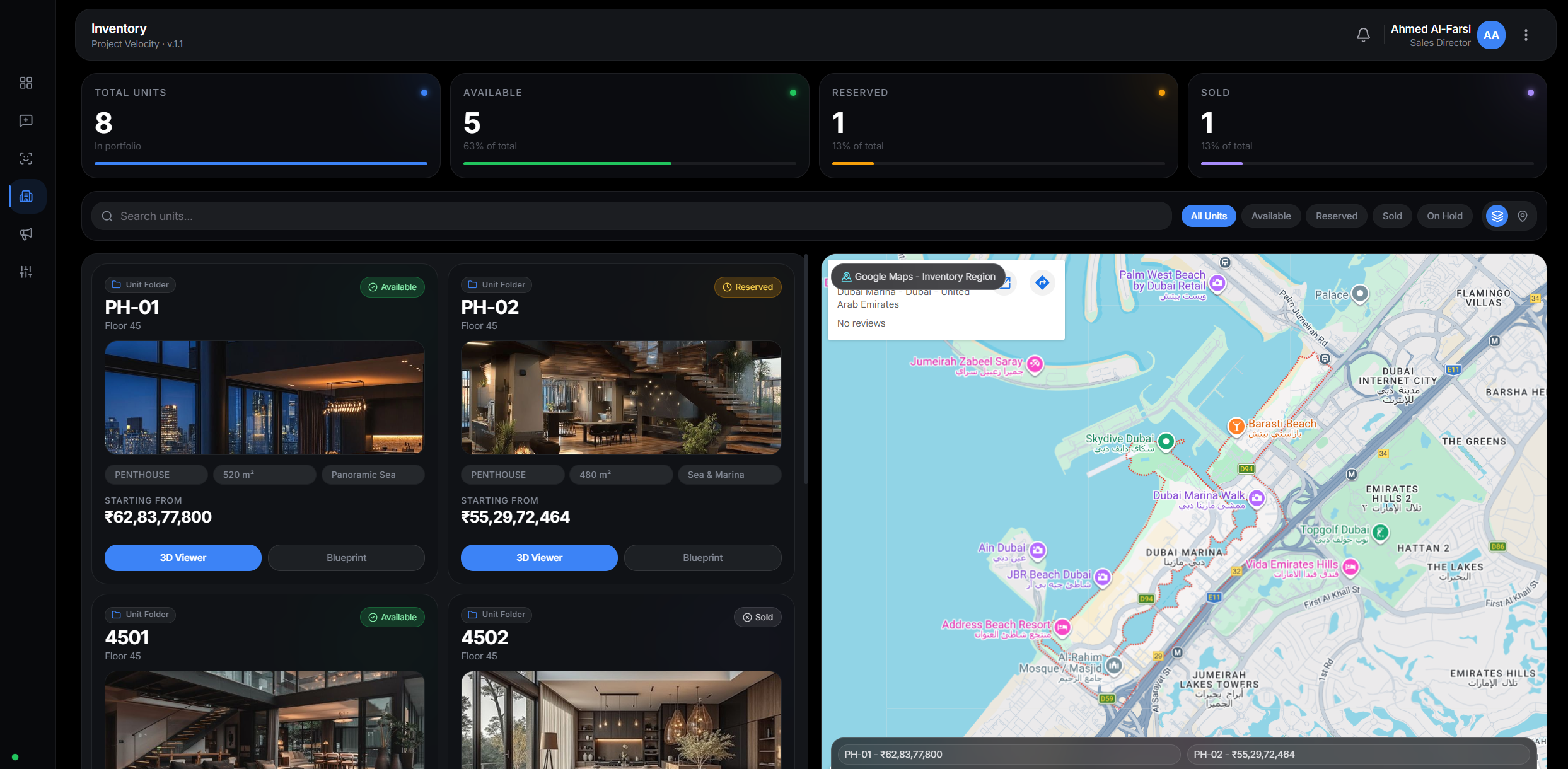
Task: Click the 520 m² area tag
Action: pos(265,475)
